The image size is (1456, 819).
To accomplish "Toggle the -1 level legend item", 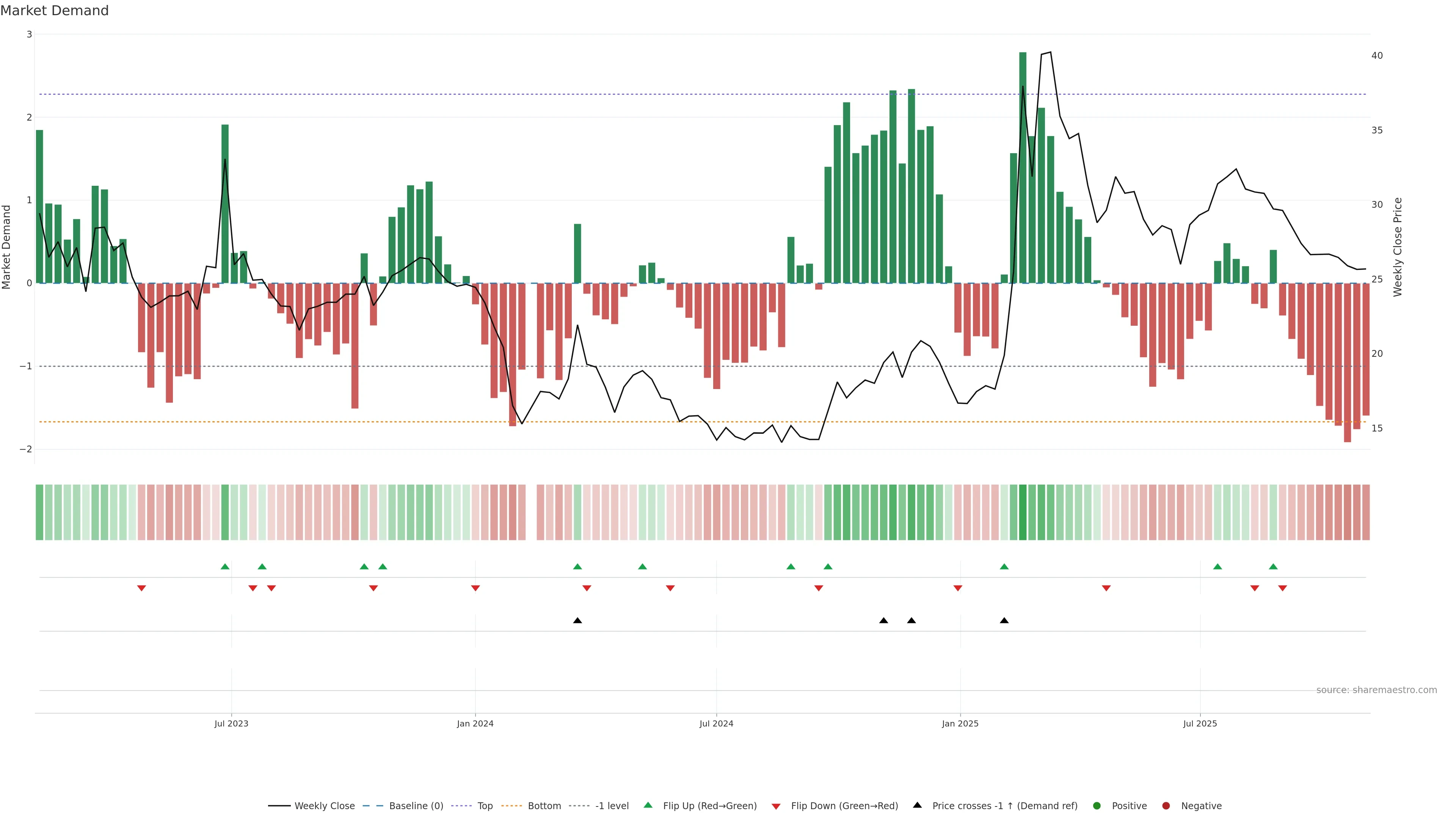I will point(612,806).
